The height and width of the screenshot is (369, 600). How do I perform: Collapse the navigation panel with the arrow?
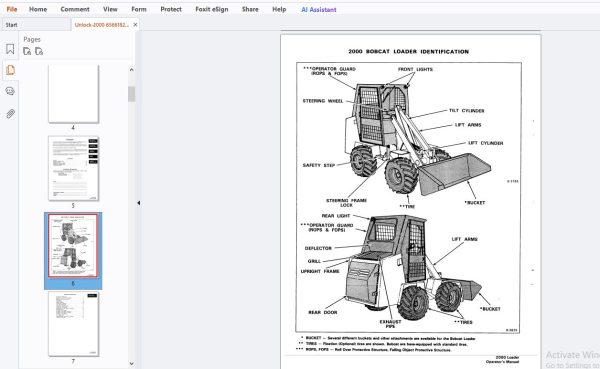pos(139,203)
